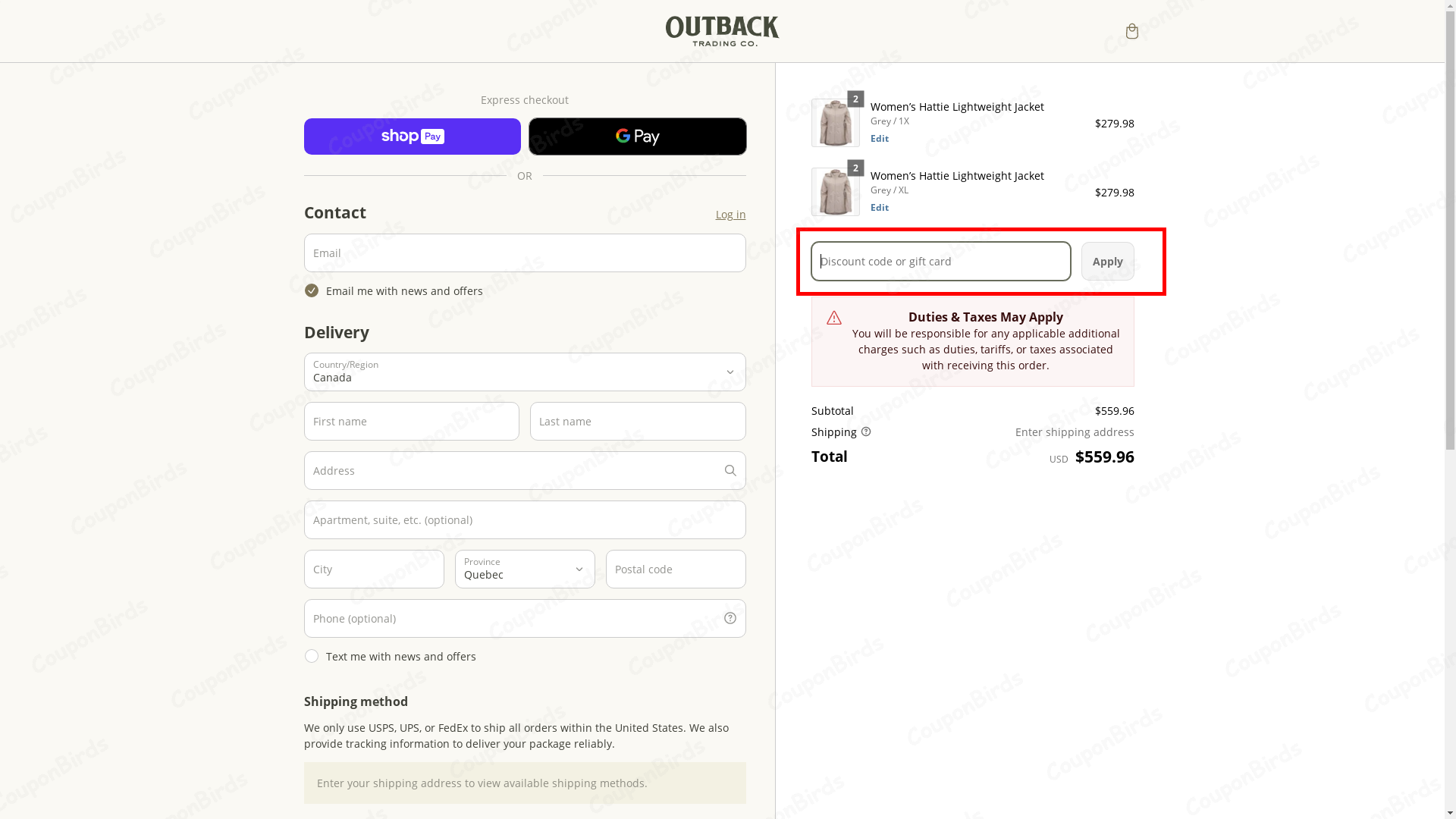Screen dimensions: 1456x819
Task: Click the info icon beside Shipping
Action: [x=867, y=431]
